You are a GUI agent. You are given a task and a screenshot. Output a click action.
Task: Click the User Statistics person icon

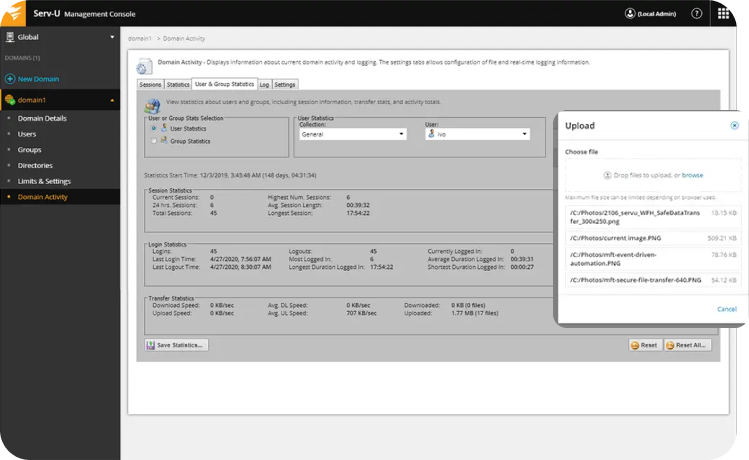[164, 128]
